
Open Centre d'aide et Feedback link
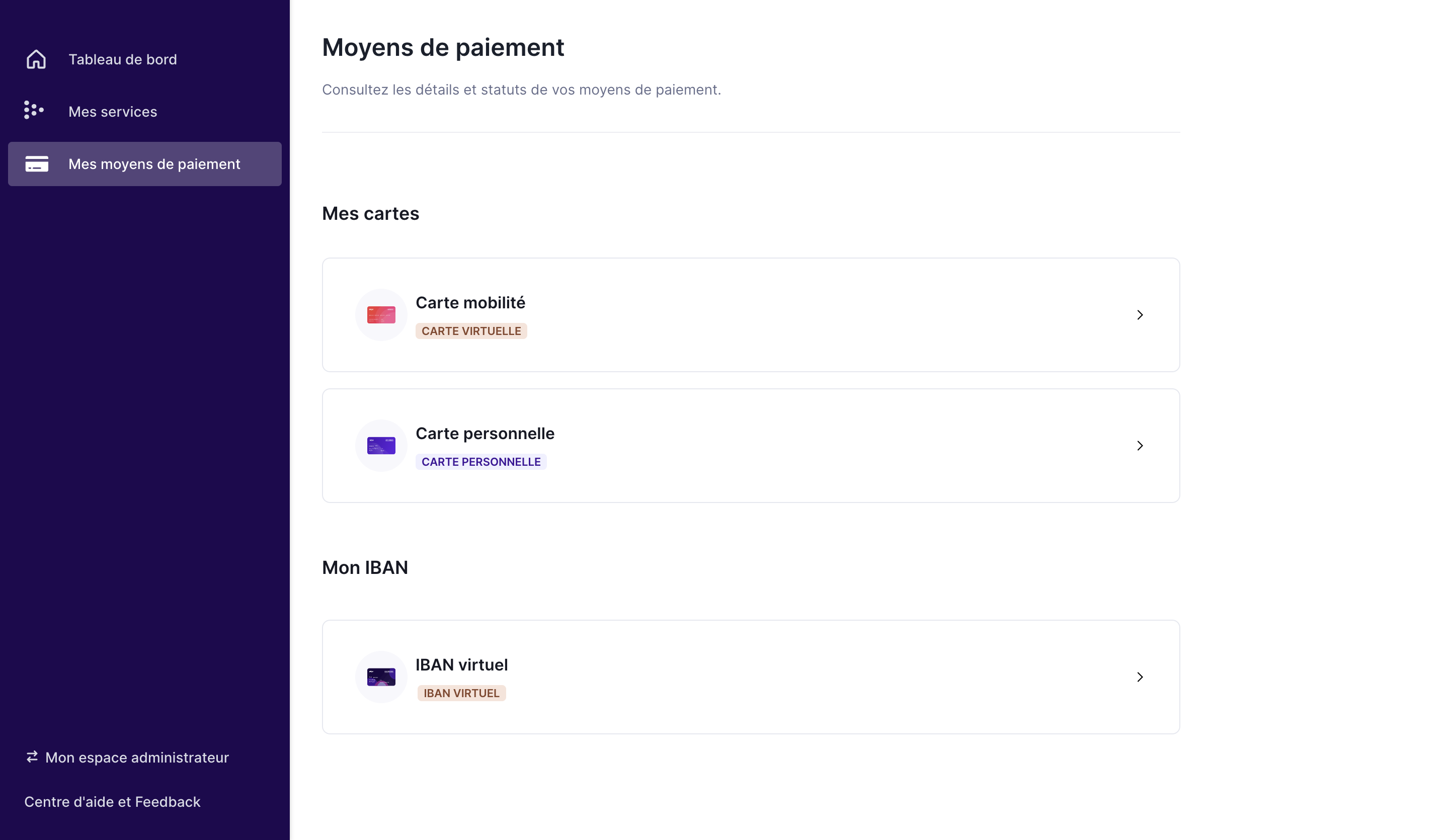[x=112, y=801]
